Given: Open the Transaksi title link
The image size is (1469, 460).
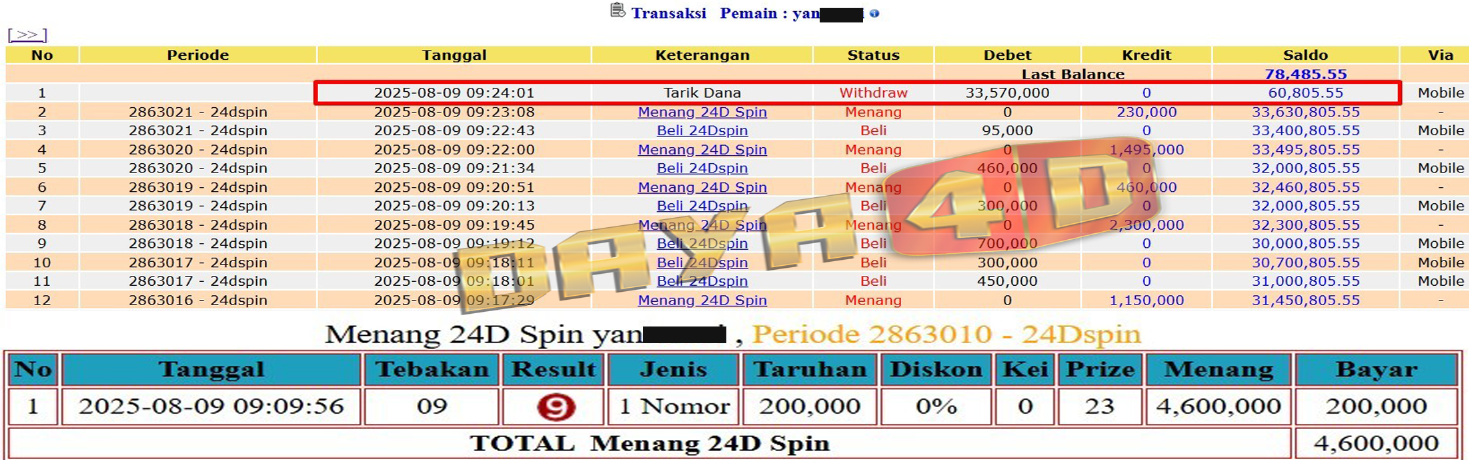Looking at the screenshot, I should click(668, 14).
